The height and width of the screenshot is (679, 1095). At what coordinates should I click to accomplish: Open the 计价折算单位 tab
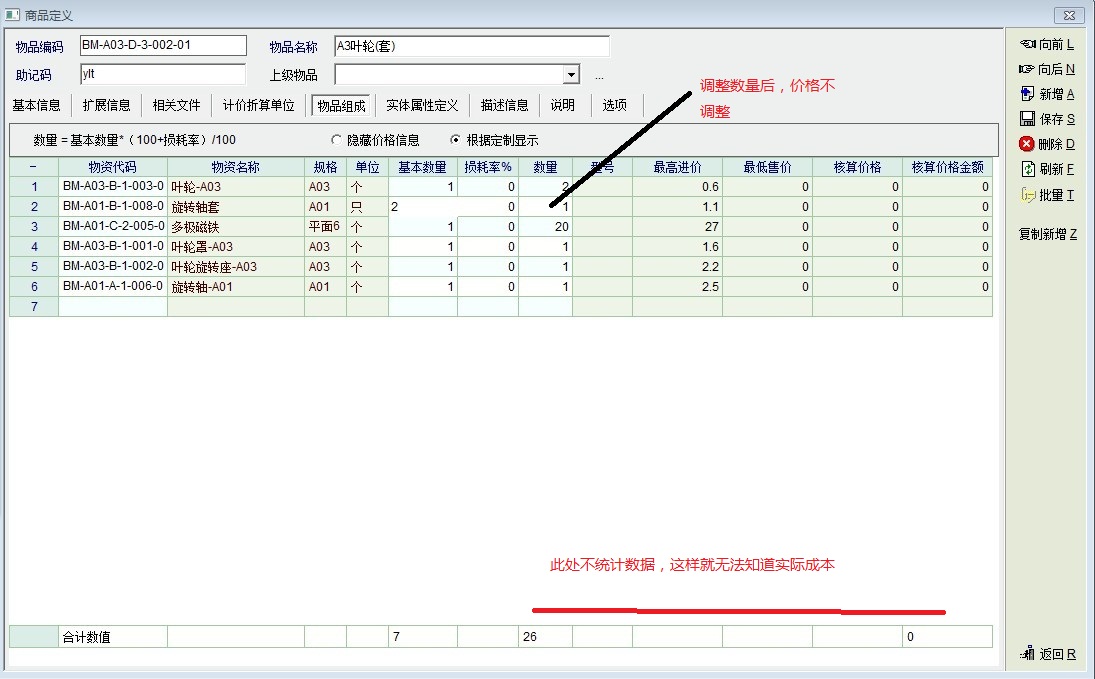pos(258,105)
